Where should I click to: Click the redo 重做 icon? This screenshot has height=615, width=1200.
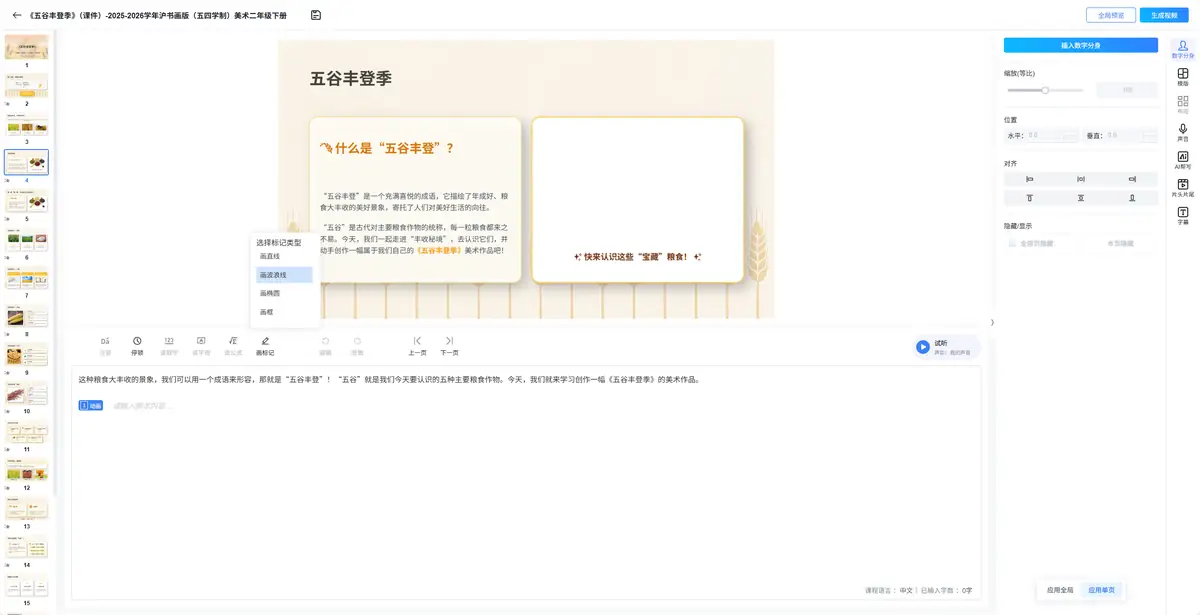tap(357, 346)
